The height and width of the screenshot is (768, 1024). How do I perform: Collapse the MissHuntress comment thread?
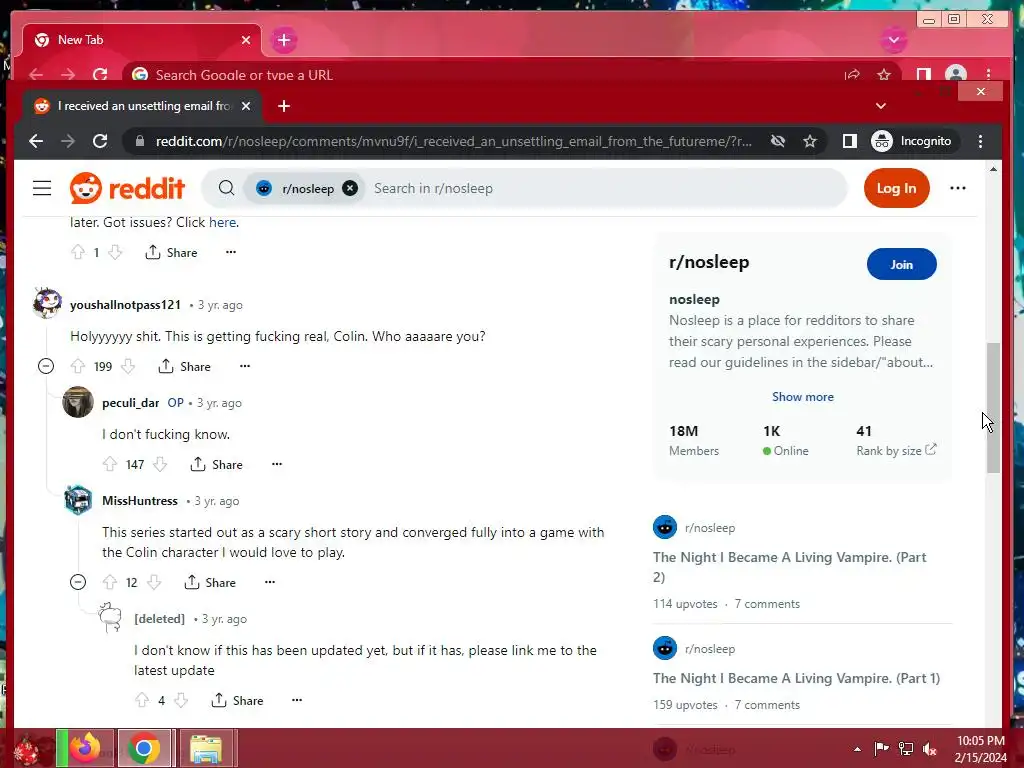[x=78, y=581]
